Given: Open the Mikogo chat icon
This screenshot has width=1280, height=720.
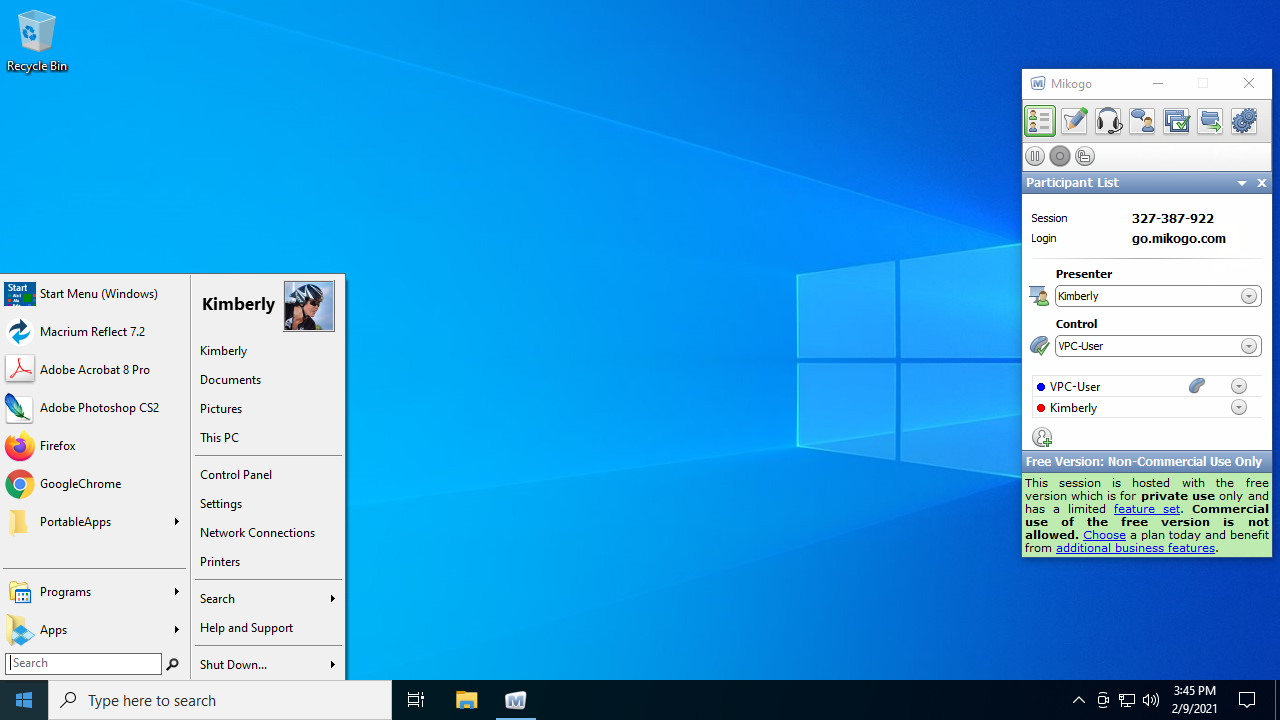Looking at the screenshot, I should [1142, 121].
